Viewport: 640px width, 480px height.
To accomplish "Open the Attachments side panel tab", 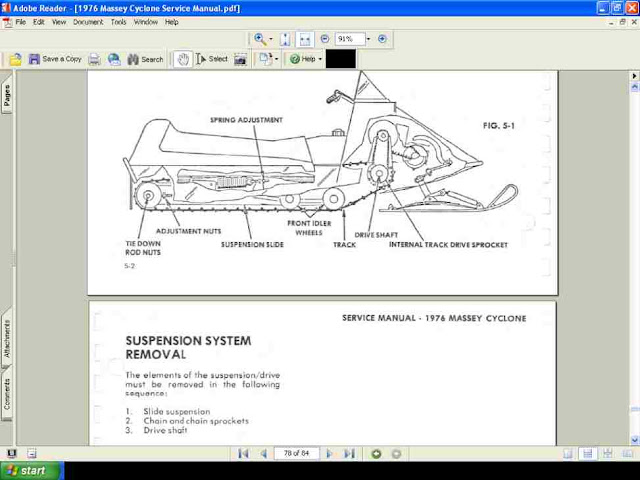I will point(7,339).
